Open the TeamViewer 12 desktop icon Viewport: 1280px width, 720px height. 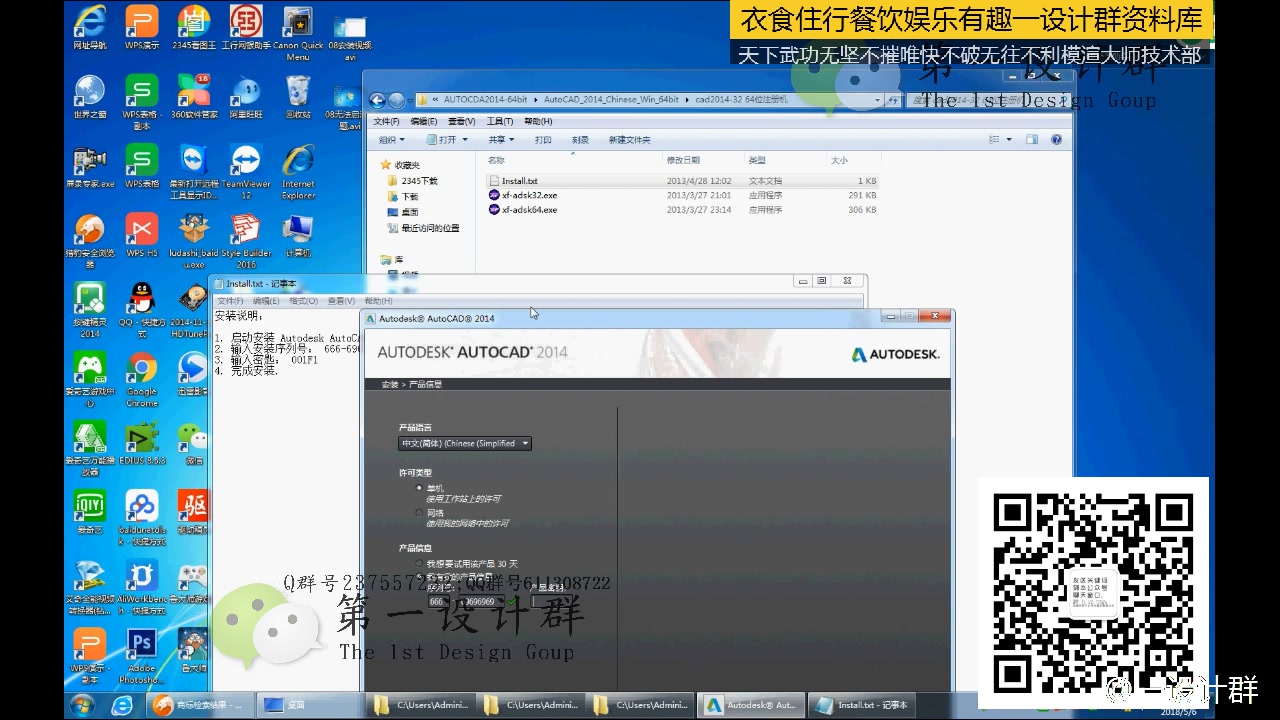click(x=246, y=171)
